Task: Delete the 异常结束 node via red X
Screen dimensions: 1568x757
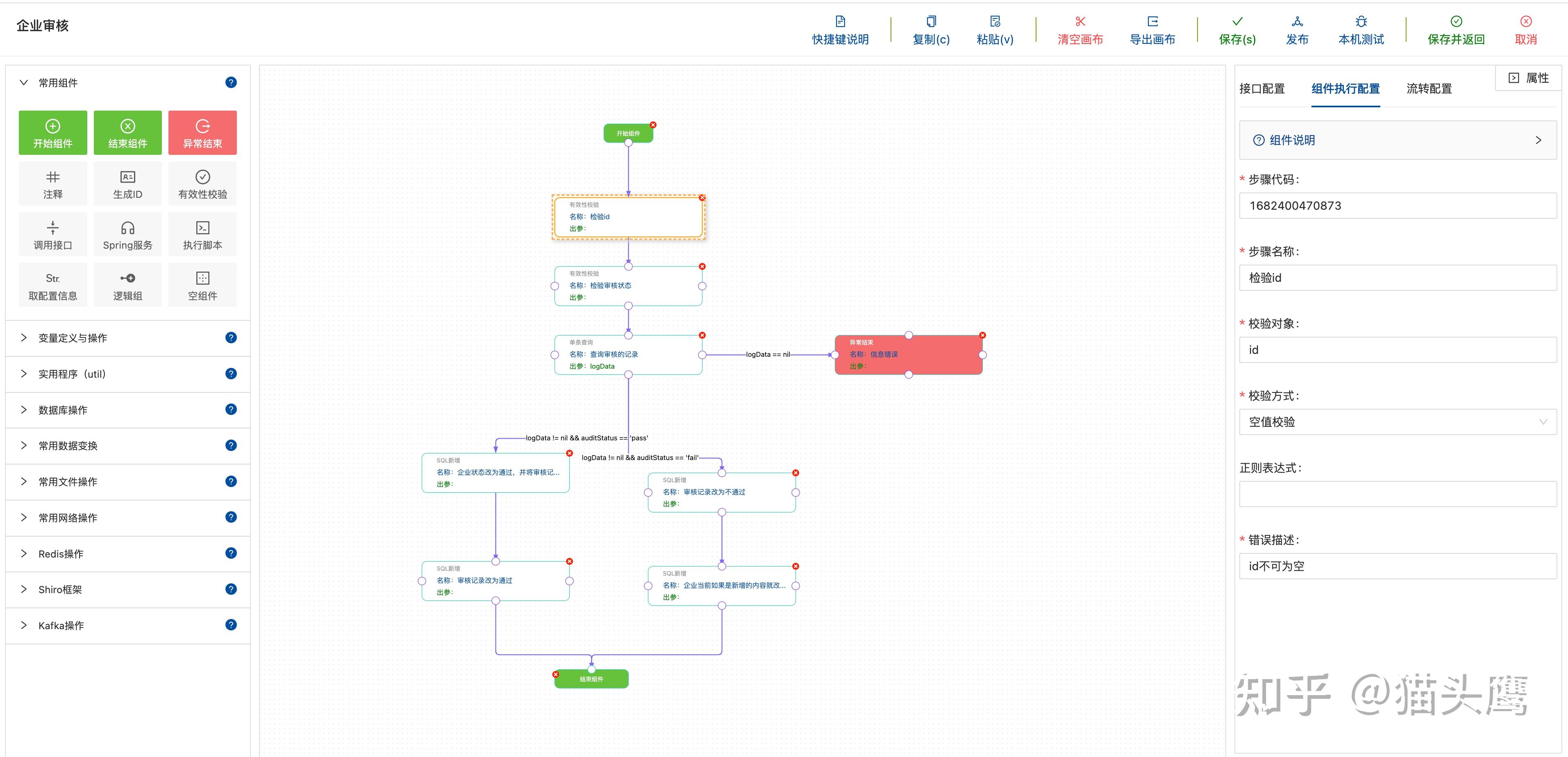Action: coord(982,335)
